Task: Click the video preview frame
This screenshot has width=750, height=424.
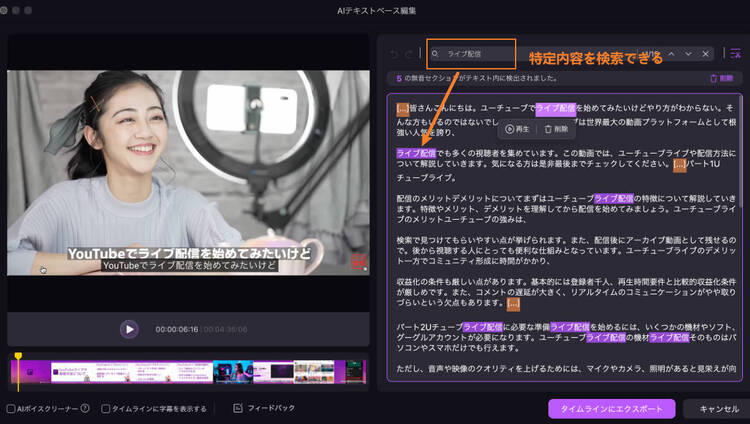Action: (x=188, y=173)
